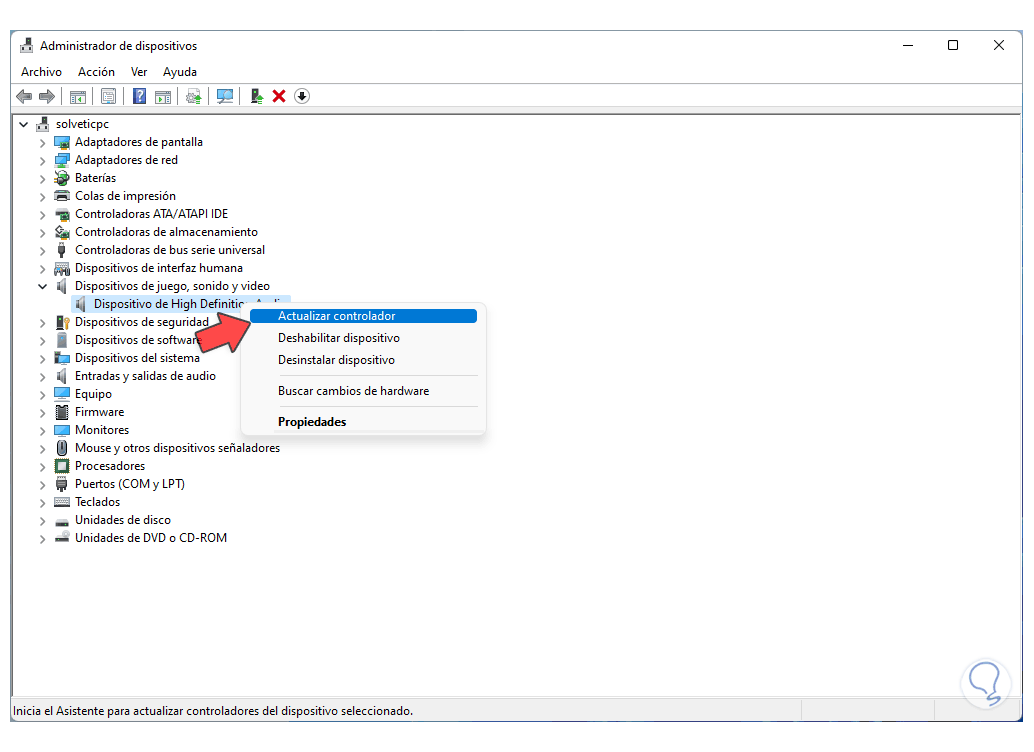Click the chip icon beside Firmware
1034x752 pixels.
(x=62, y=412)
